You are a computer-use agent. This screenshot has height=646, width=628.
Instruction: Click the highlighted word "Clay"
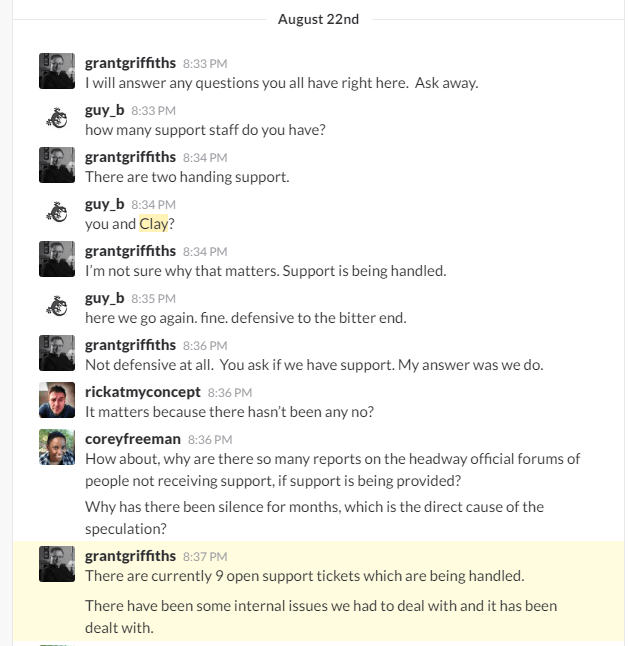pos(153,224)
